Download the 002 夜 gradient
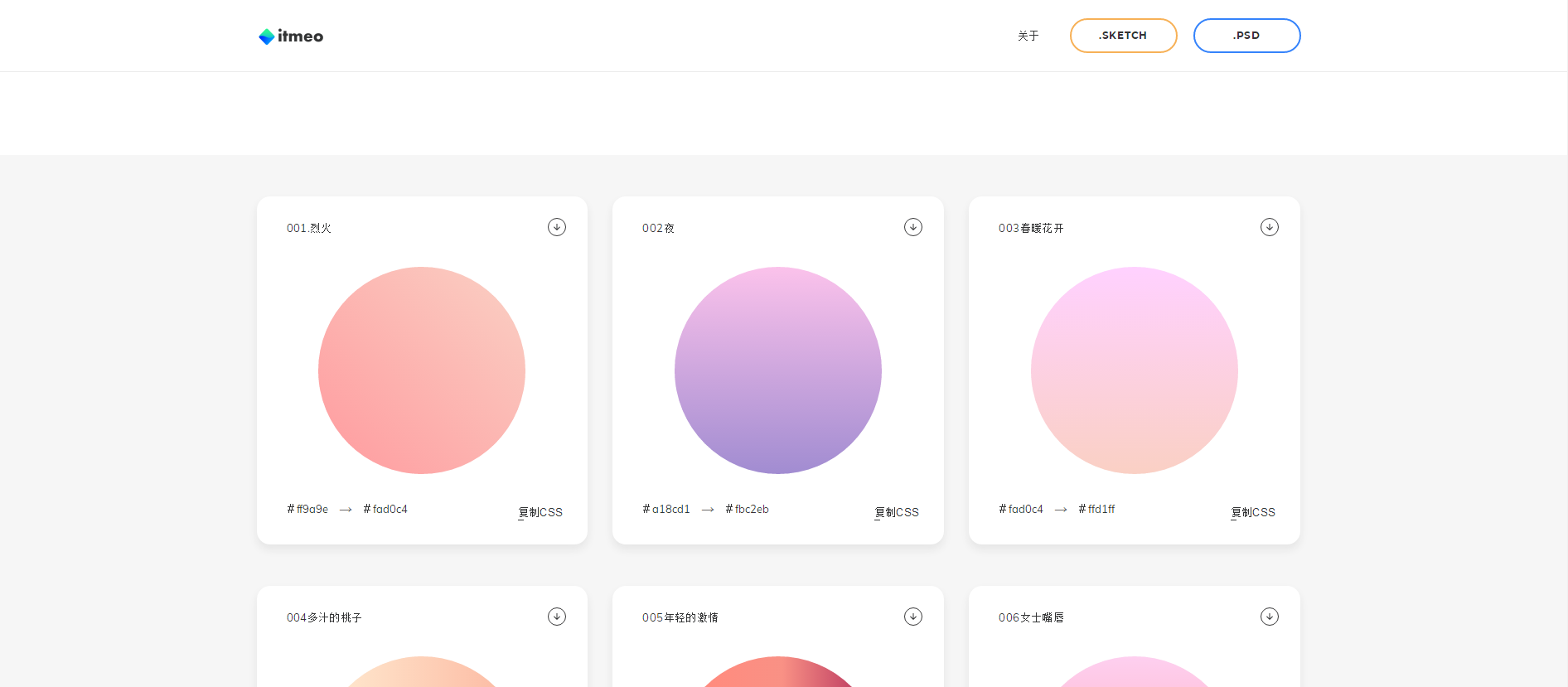Screen dimensions: 1568x687 click(x=912, y=227)
